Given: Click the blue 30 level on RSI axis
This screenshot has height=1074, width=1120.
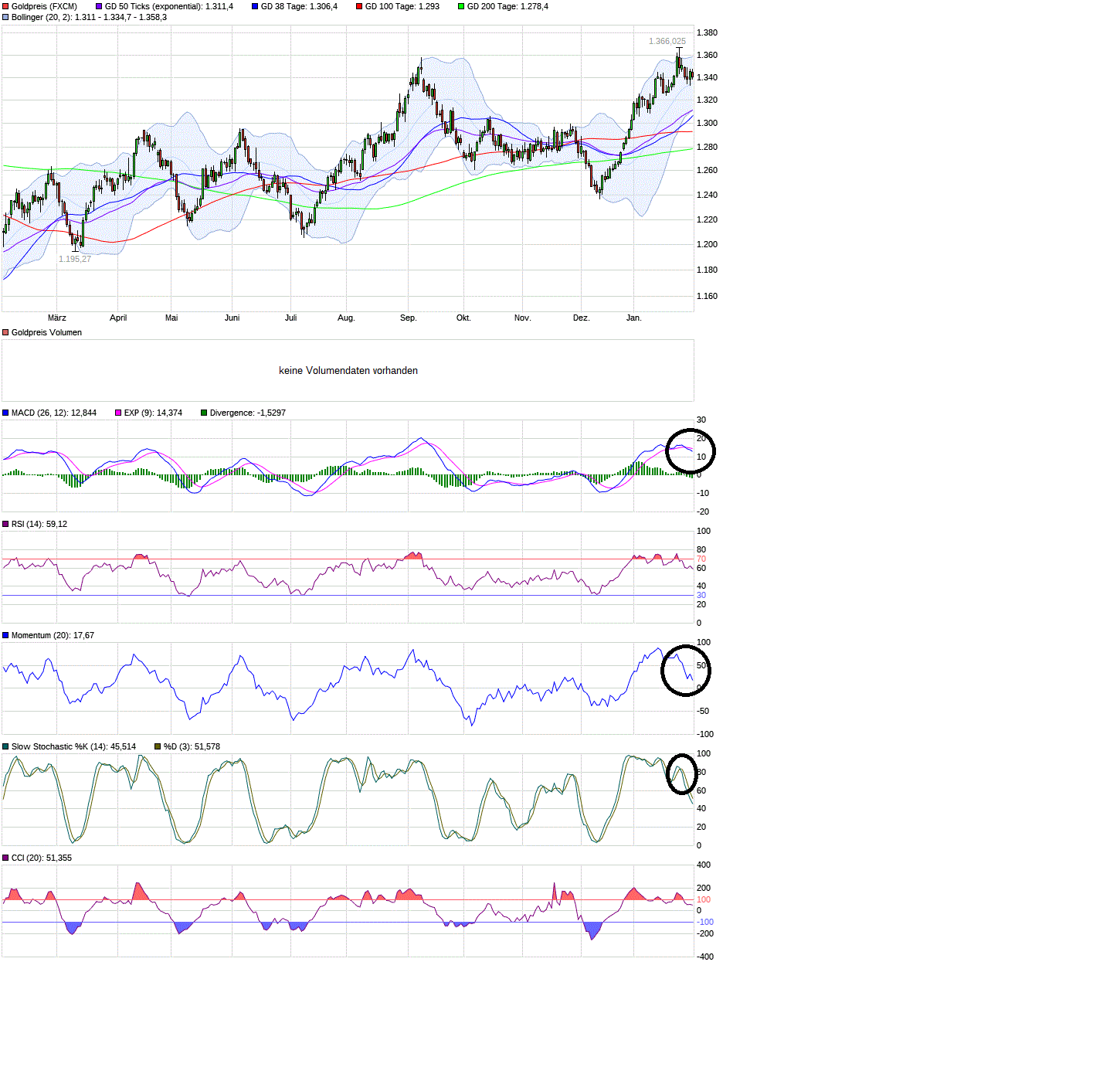Looking at the screenshot, I should 701,595.
